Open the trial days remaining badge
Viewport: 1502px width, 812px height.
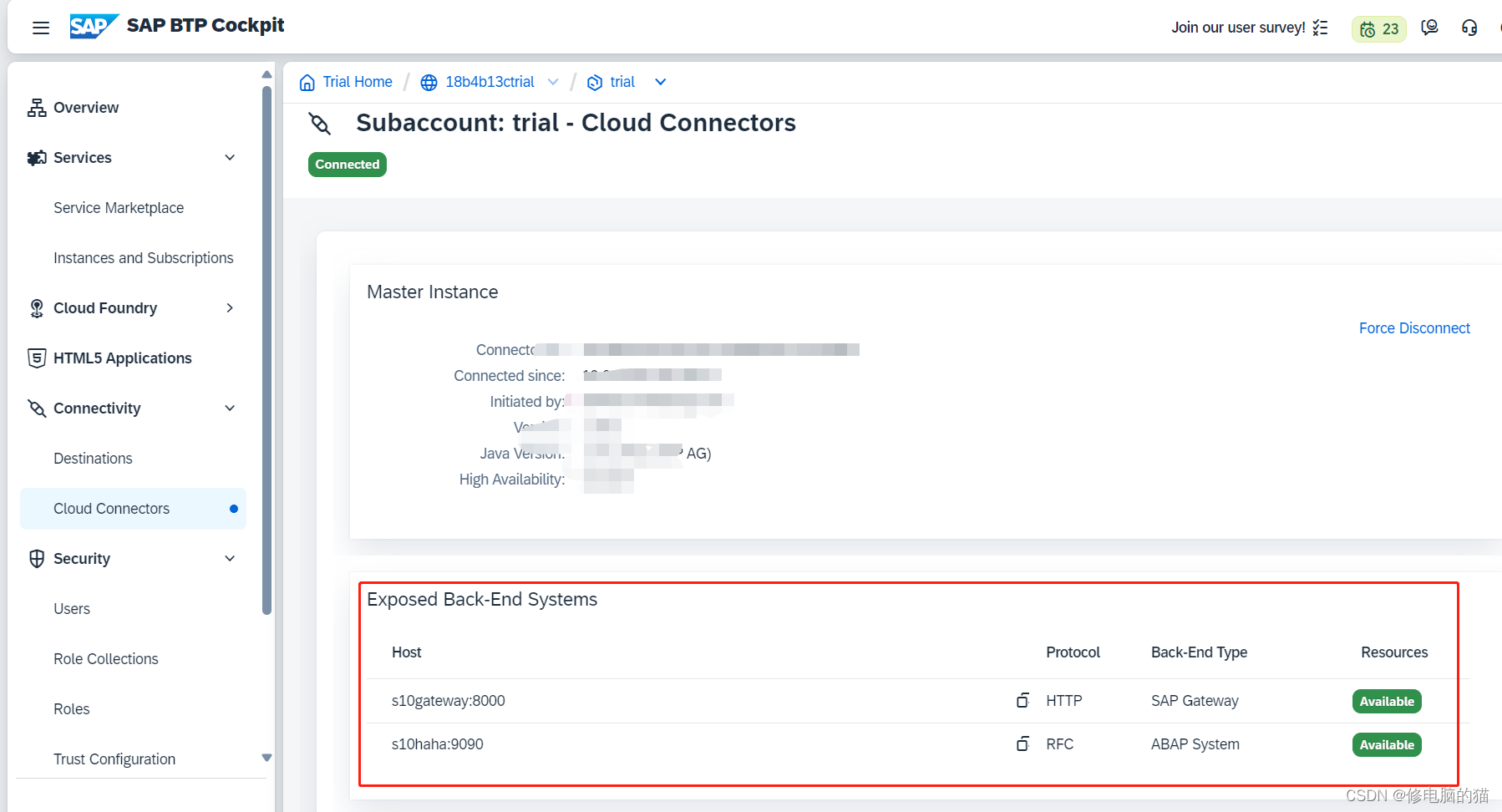(1379, 29)
